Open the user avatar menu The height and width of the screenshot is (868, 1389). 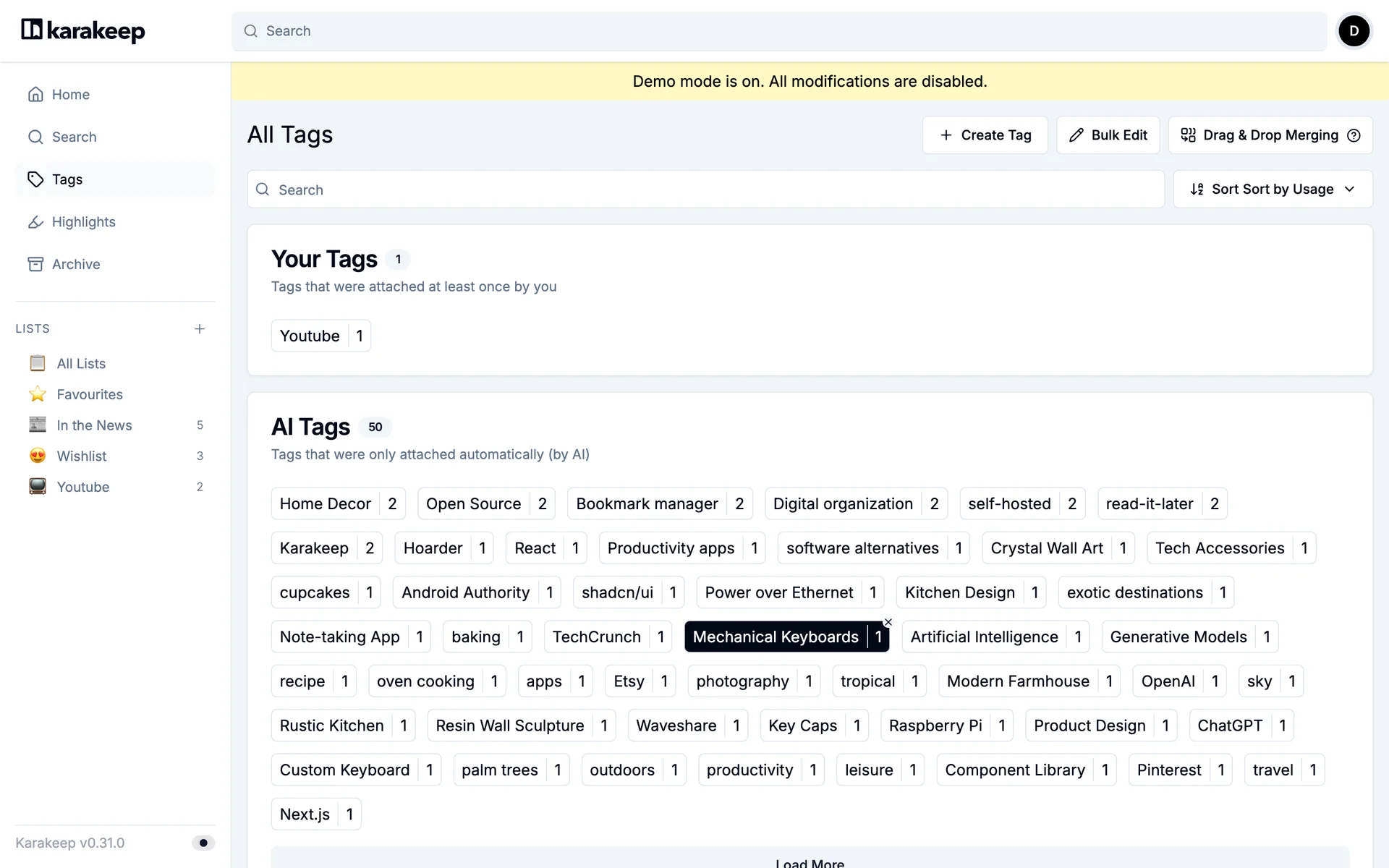[1354, 31]
